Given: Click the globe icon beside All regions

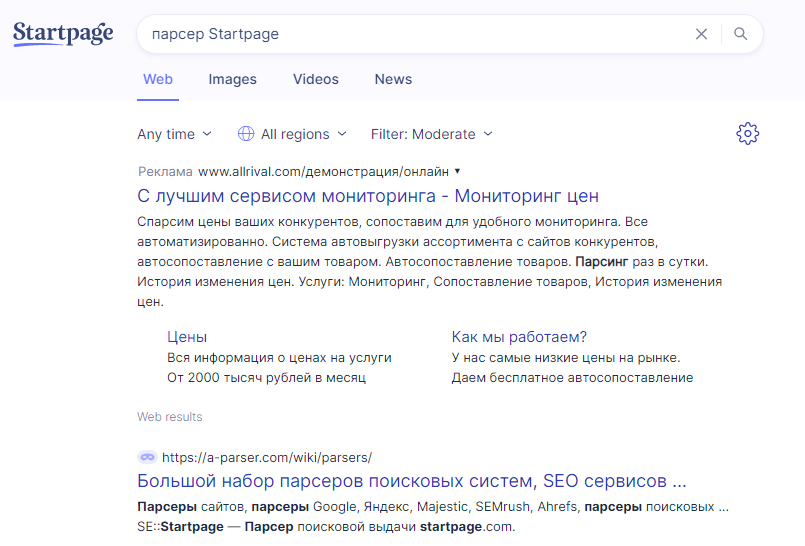Looking at the screenshot, I should [246, 134].
